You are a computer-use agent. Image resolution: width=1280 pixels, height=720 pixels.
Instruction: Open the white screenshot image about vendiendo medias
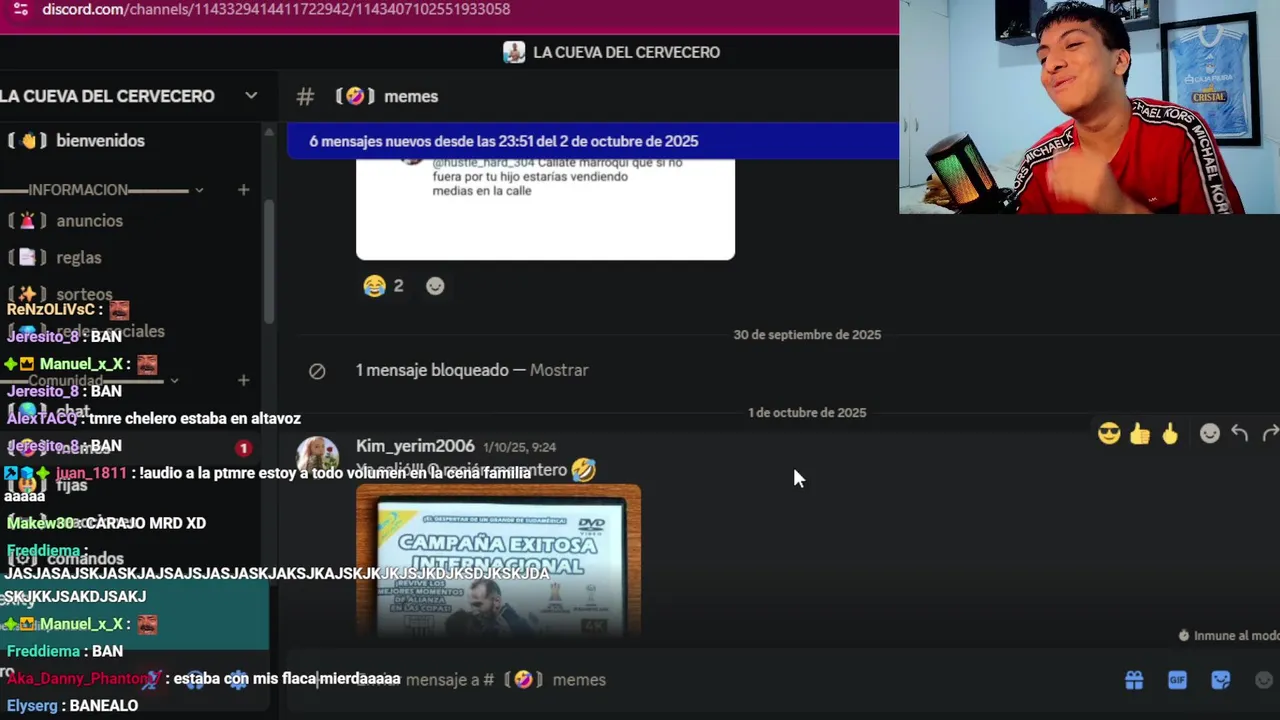(x=545, y=208)
